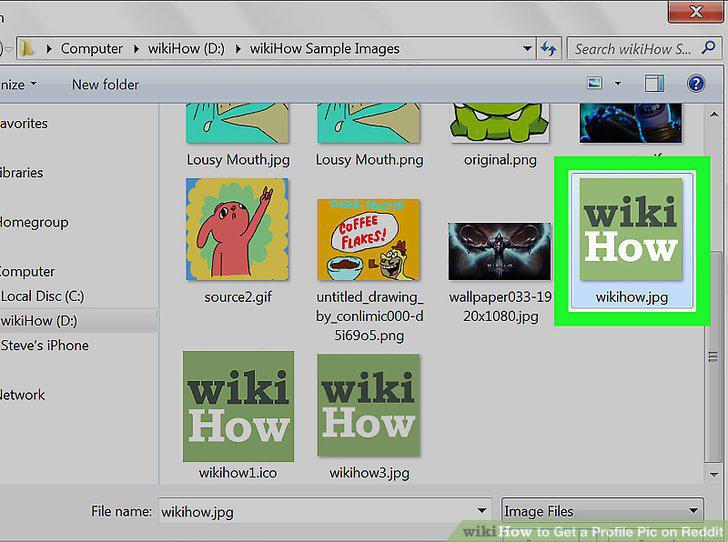Open the view options dropdown arrow

click(x=618, y=84)
